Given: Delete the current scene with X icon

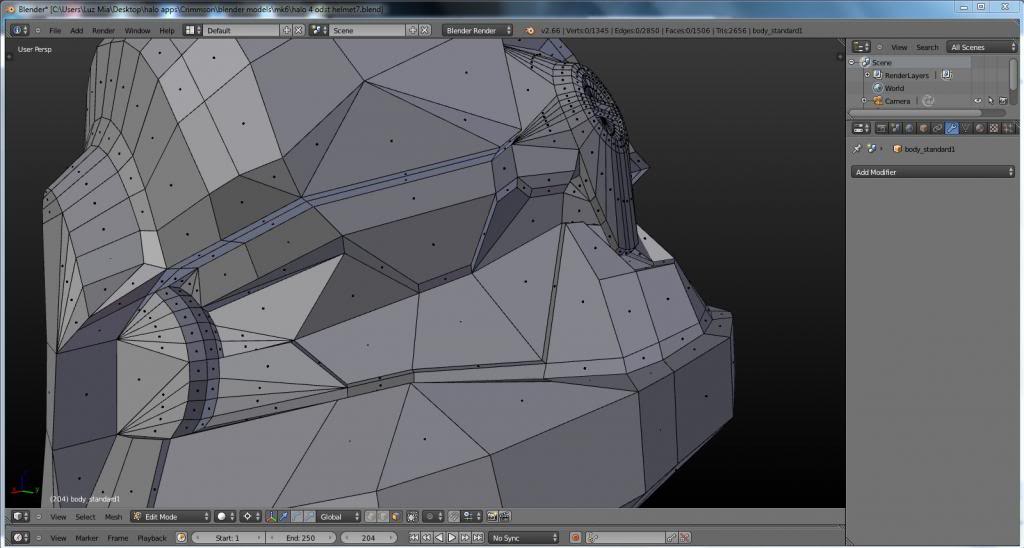Looking at the screenshot, I should [x=425, y=30].
